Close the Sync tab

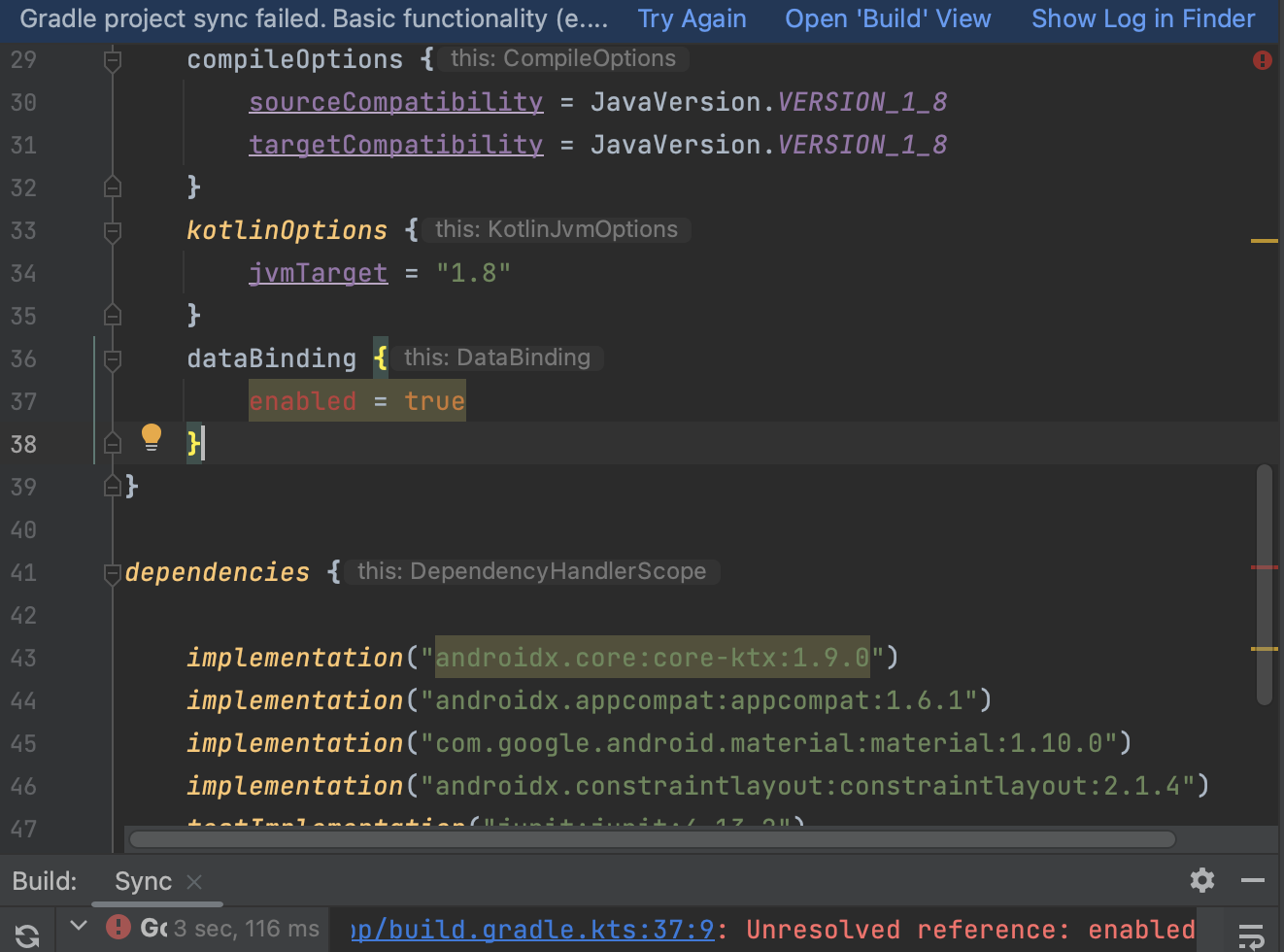point(194,881)
